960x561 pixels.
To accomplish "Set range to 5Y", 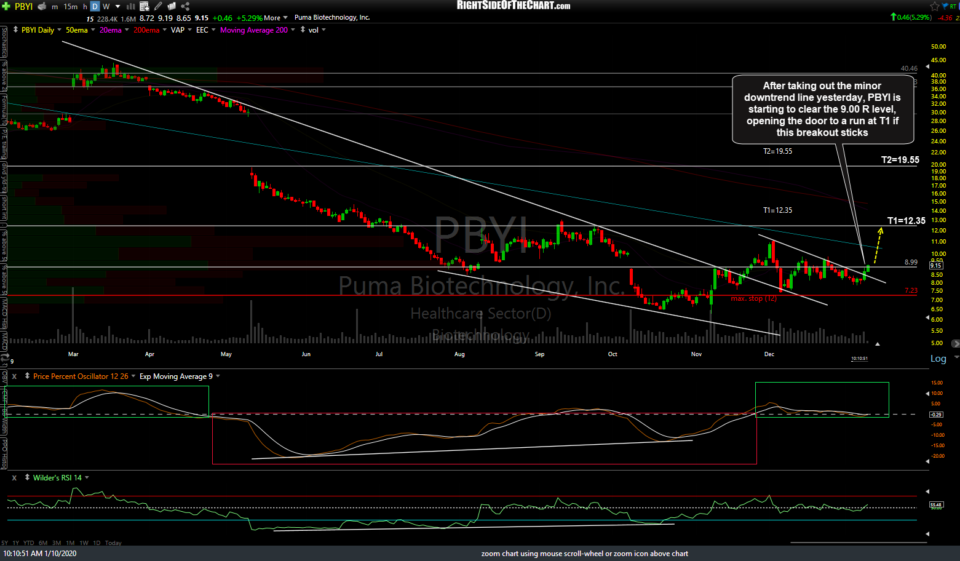I will point(5,543).
